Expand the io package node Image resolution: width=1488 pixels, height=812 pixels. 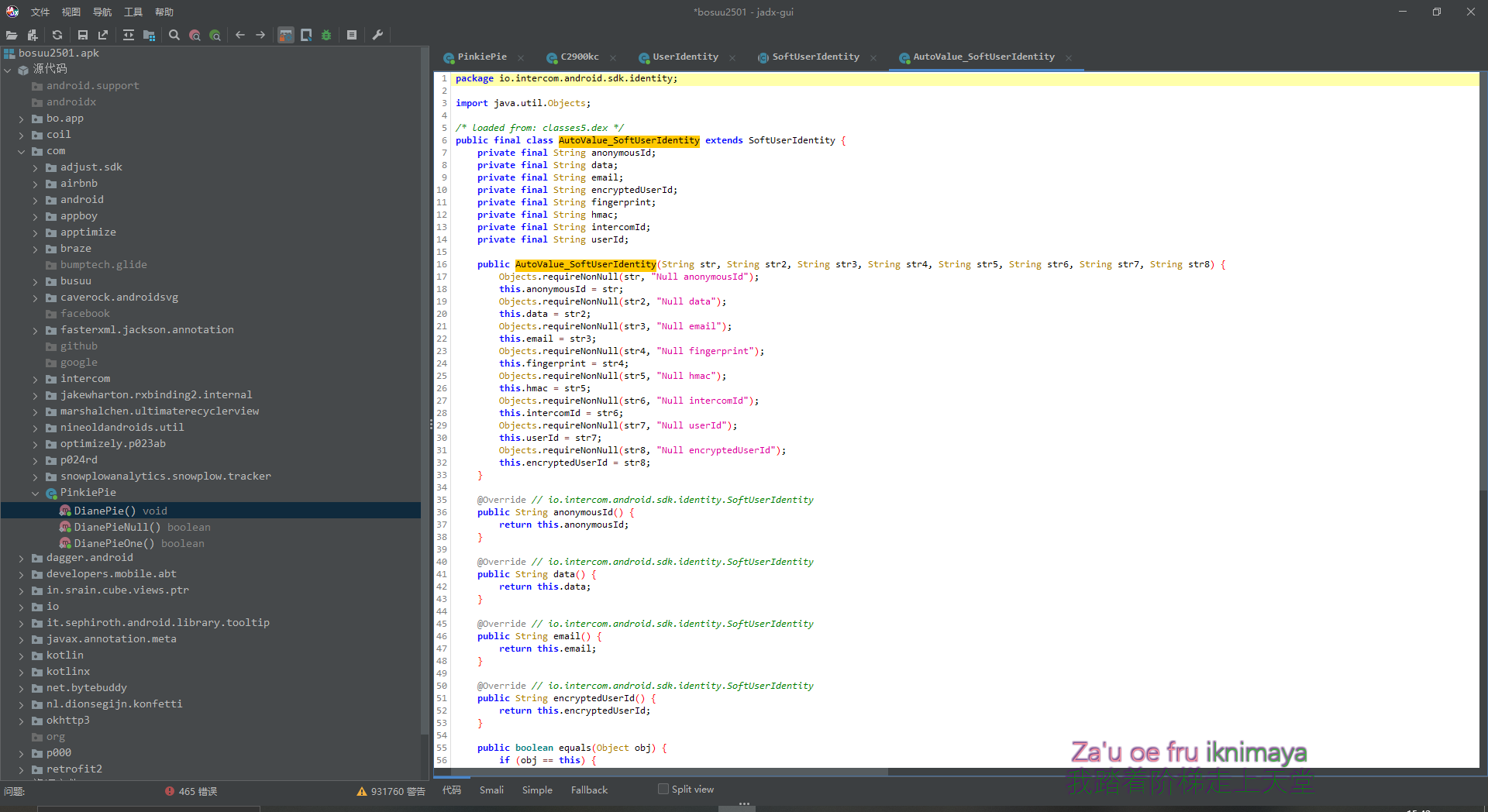[22, 607]
